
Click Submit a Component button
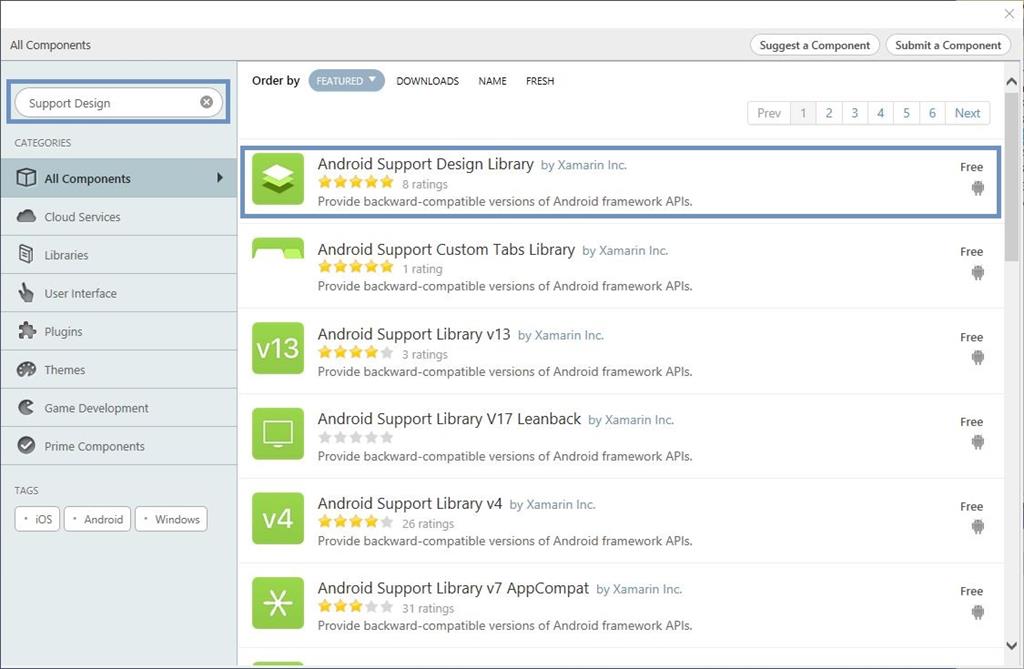coord(948,45)
